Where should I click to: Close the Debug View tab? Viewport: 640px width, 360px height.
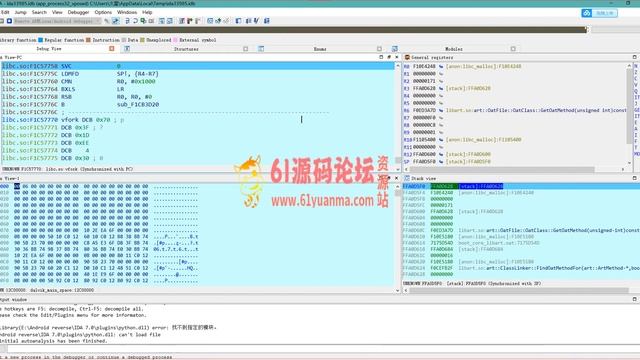click(112, 49)
